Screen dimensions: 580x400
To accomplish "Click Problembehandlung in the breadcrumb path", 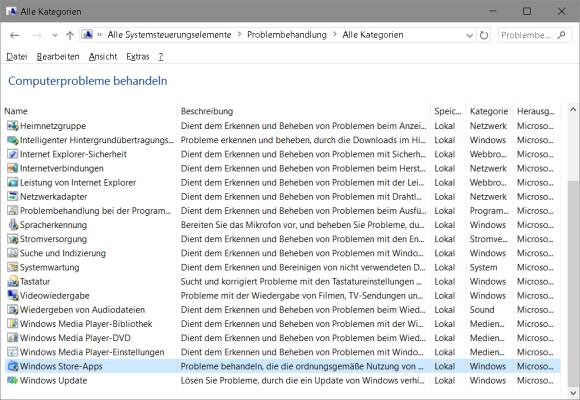I will click(287, 35).
